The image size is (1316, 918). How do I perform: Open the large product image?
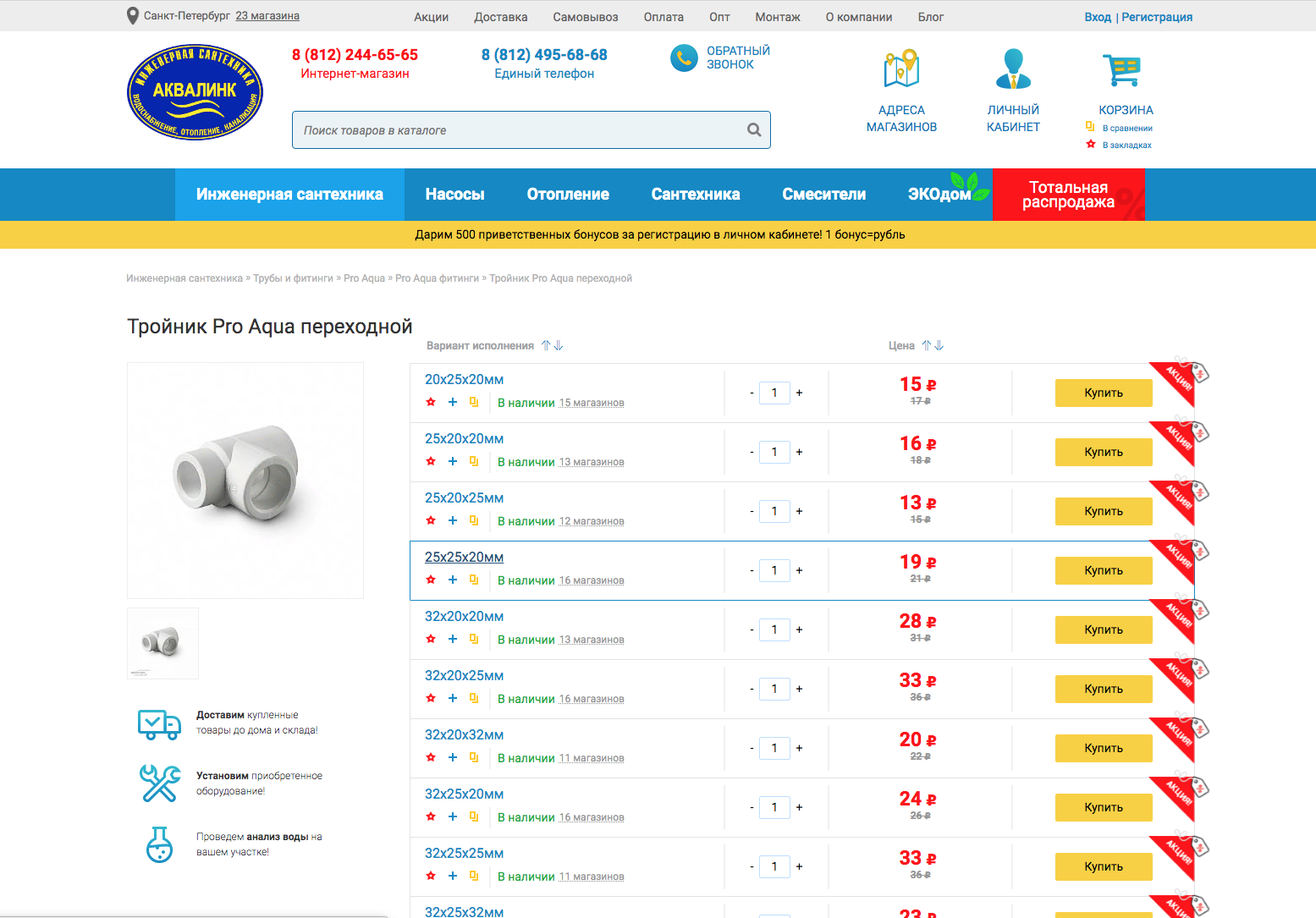[x=245, y=481]
